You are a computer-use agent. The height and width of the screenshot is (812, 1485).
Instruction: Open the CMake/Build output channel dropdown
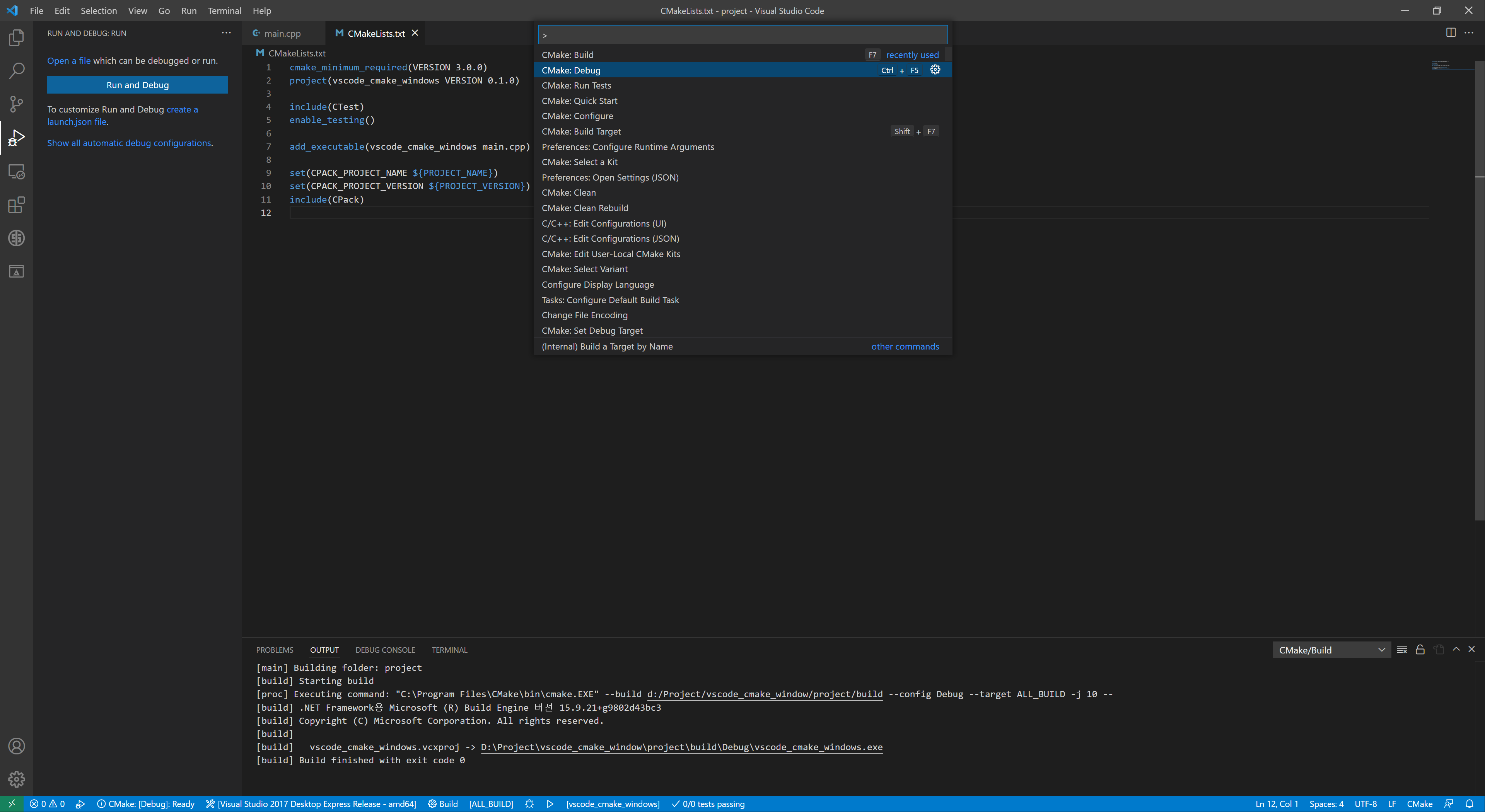point(1331,650)
